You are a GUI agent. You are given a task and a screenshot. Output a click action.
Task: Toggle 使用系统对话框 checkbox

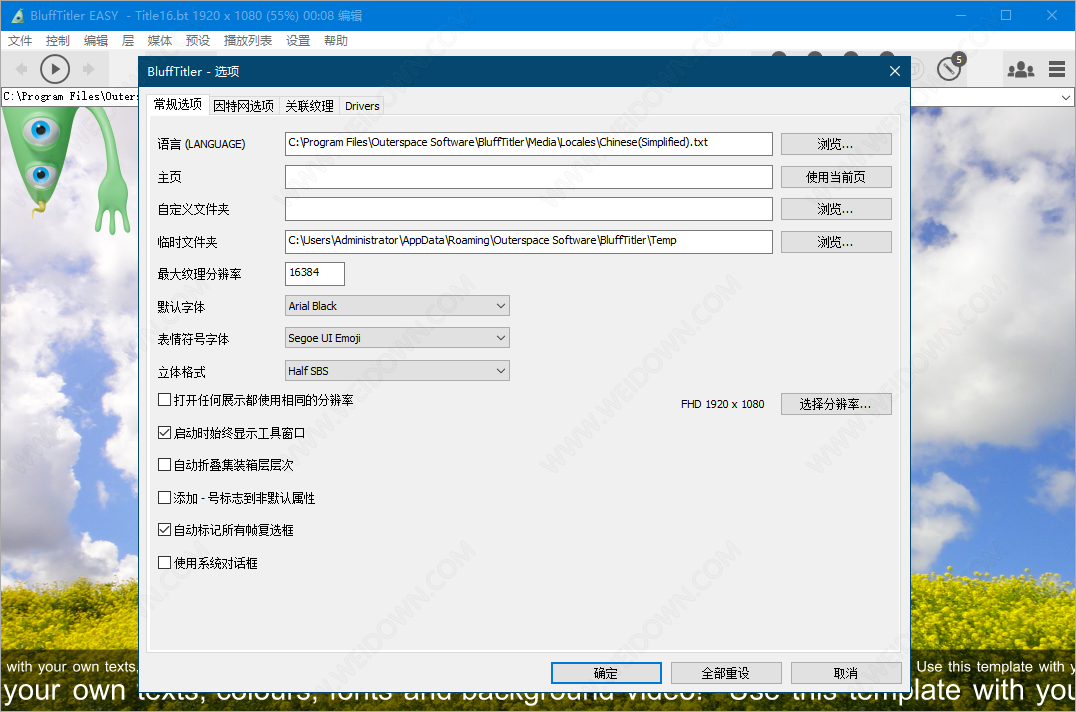tap(165, 563)
